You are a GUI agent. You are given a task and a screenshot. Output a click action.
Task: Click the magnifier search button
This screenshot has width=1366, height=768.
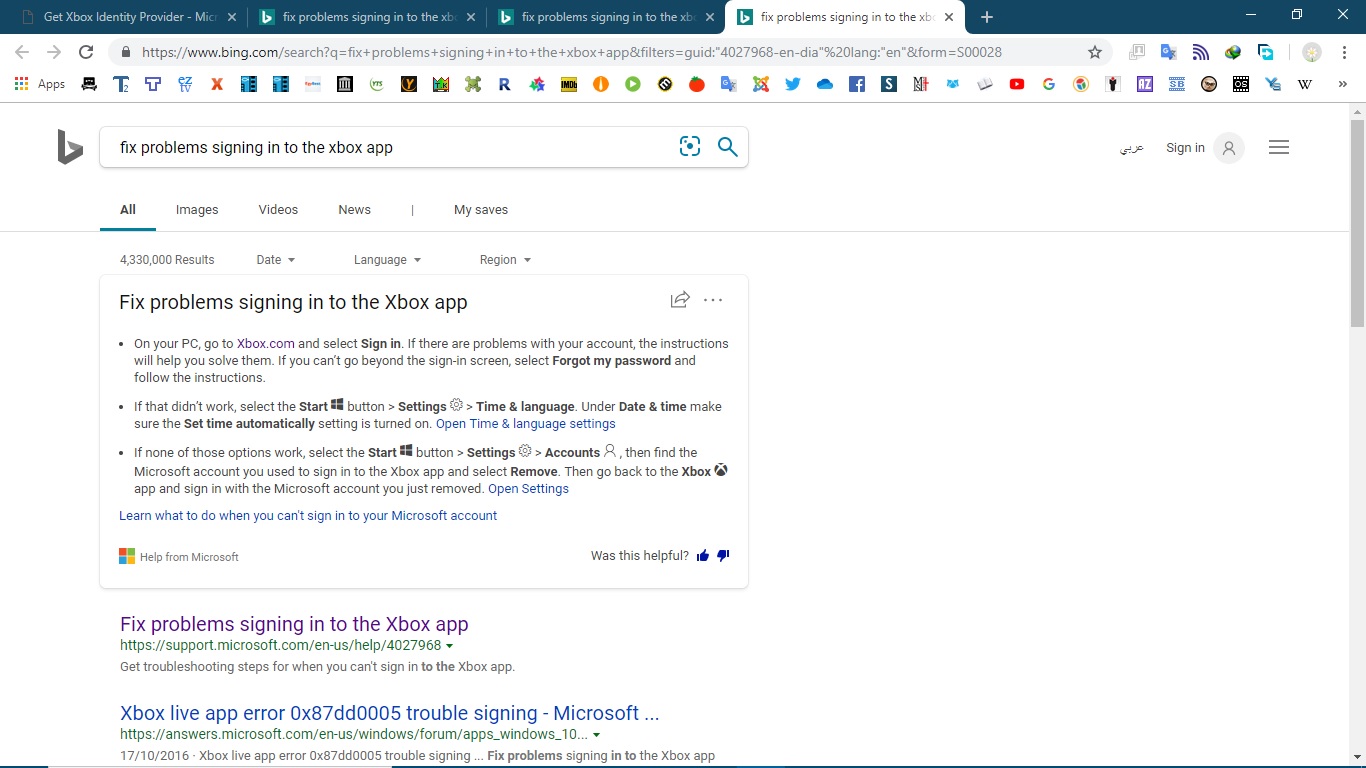[728, 147]
